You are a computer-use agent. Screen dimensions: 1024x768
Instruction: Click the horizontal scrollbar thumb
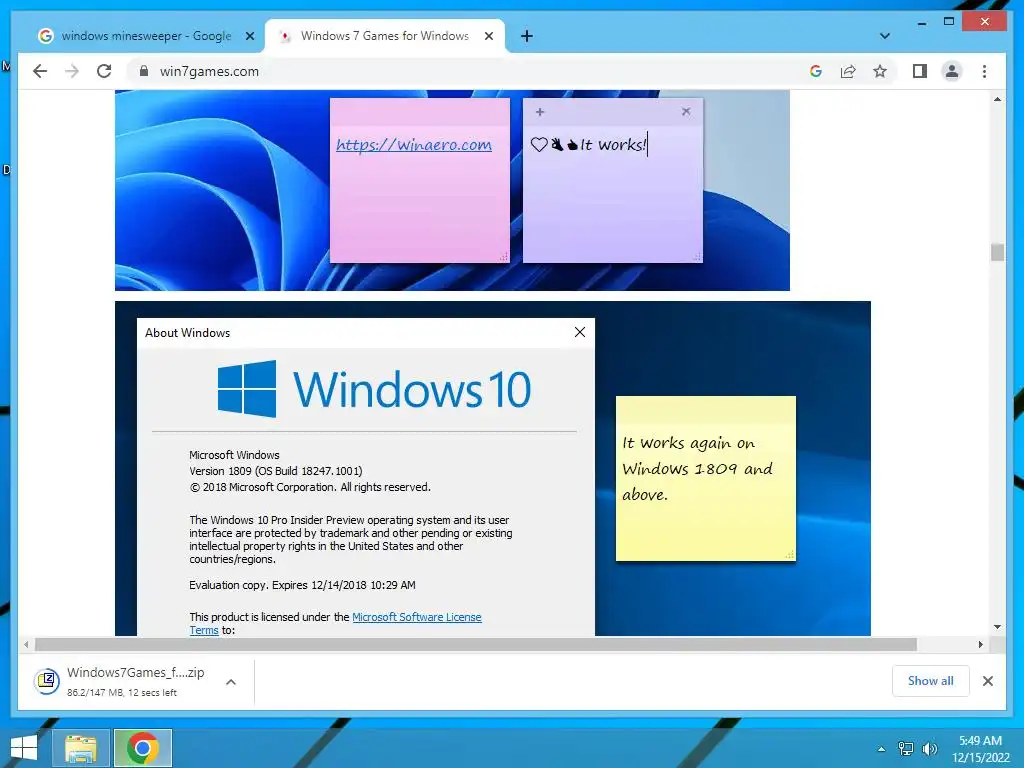475,645
